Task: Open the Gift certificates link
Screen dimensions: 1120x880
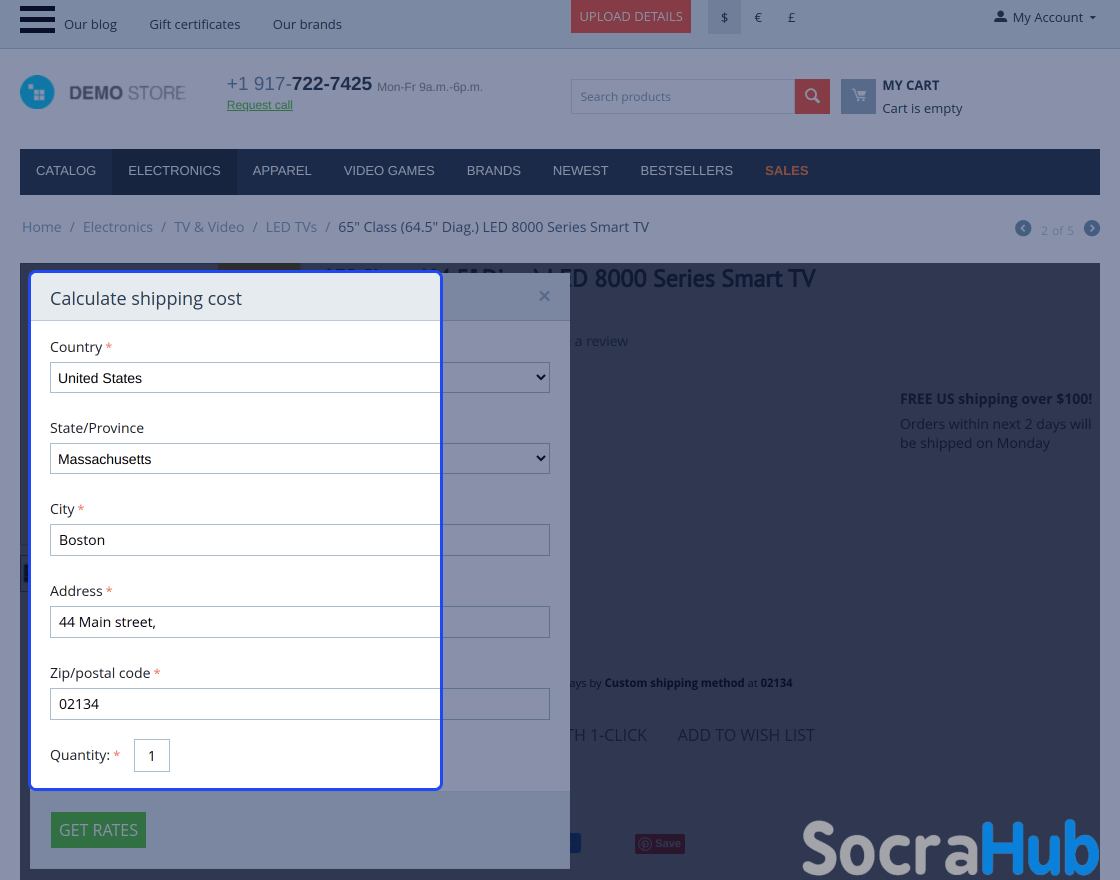Action: [194, 24]
